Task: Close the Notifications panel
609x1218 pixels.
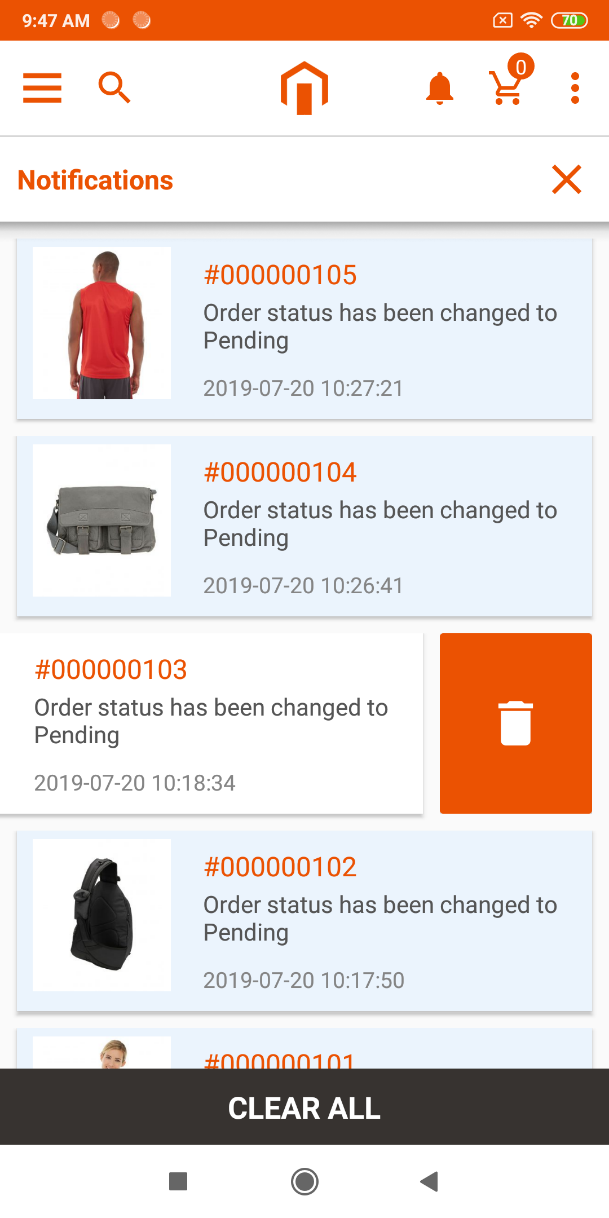Action: click(566, 180)
